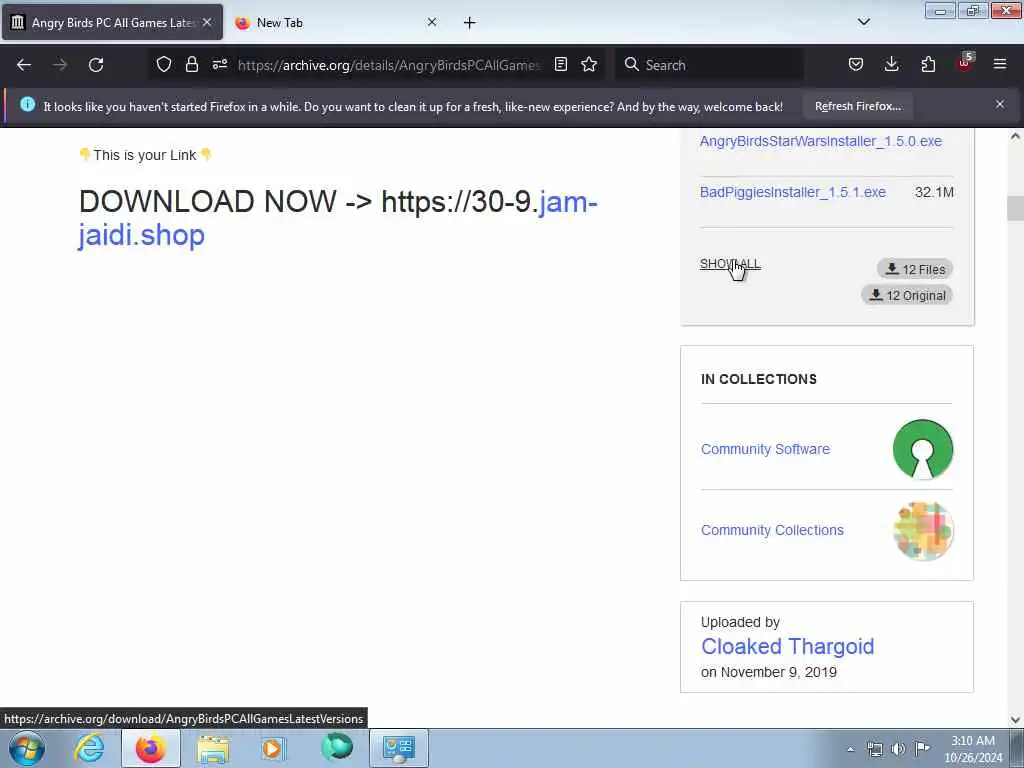View site security via the padlock icon
1024x768 pixels.
191,64
